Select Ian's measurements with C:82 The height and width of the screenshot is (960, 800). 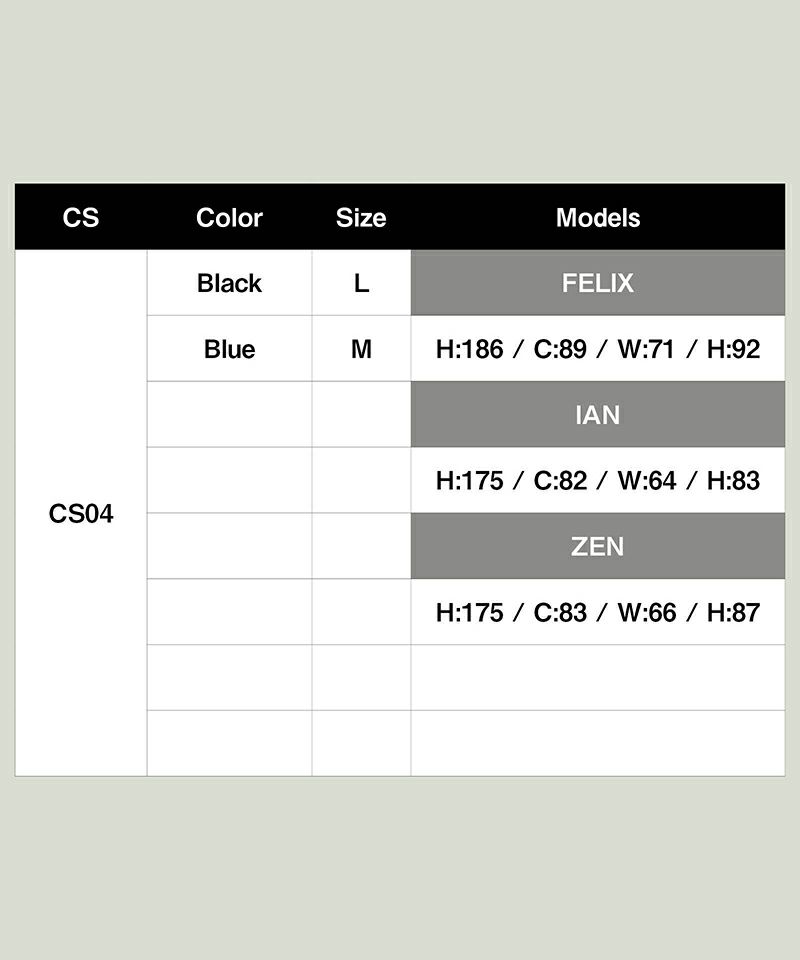(598, 480)
